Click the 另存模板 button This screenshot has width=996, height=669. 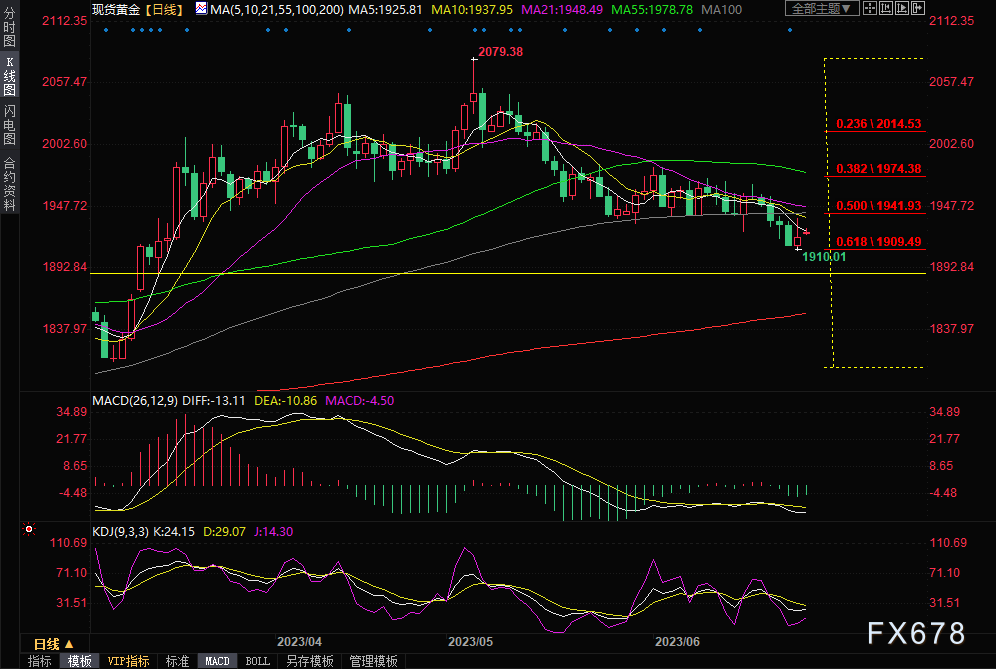tap(310, 661)
